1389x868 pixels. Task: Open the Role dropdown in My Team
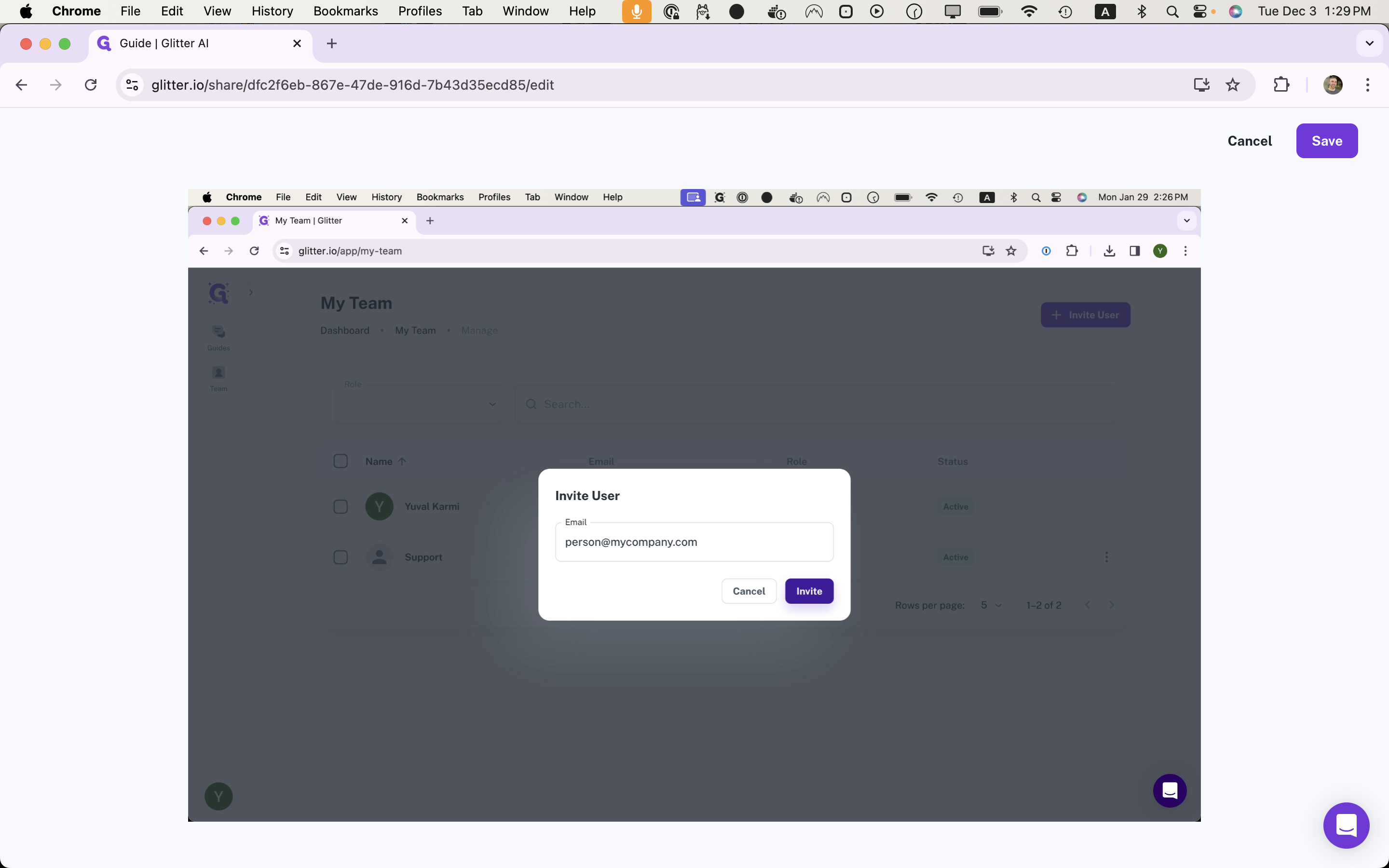click(x=419, y=404)
